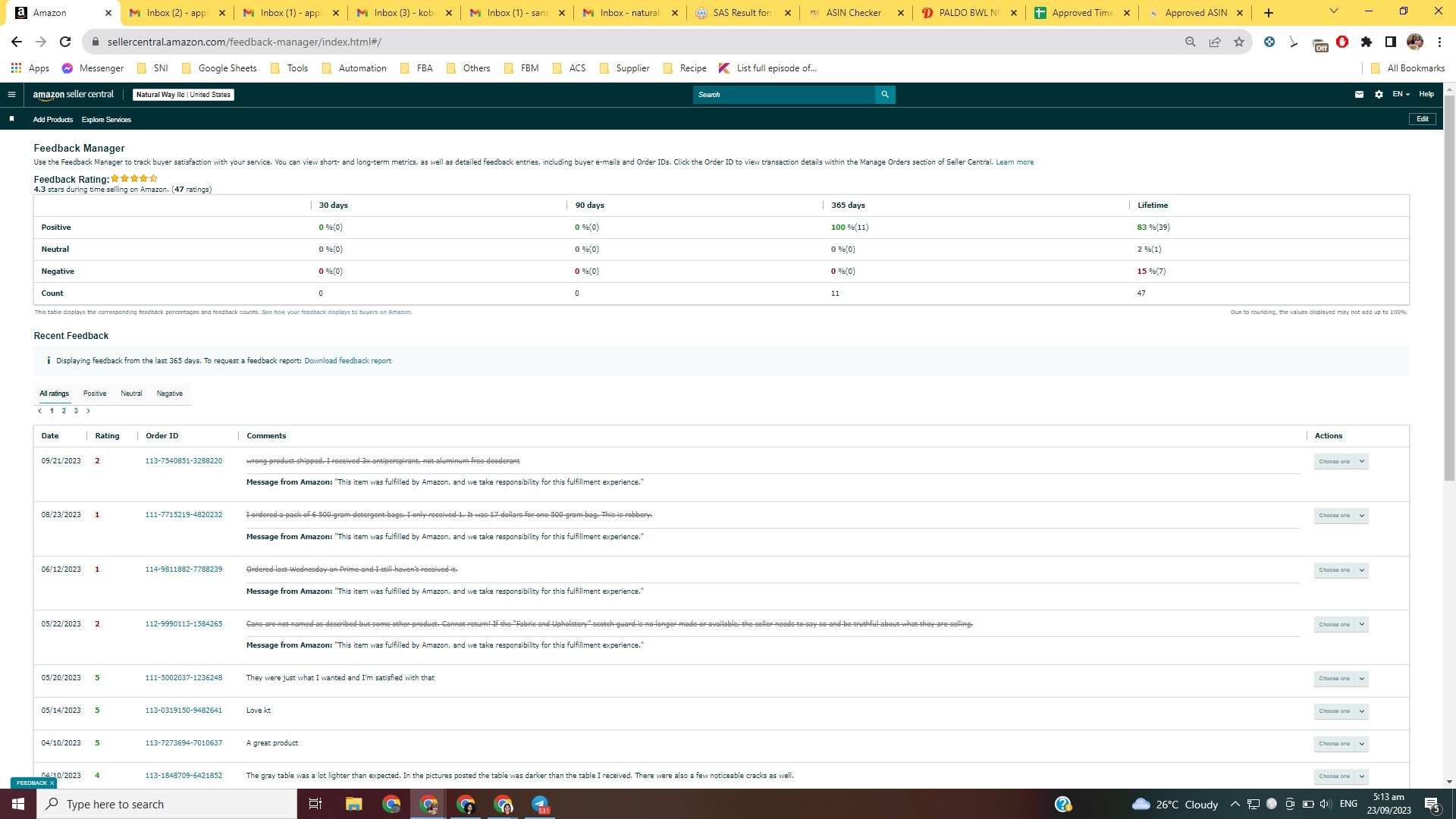1456x819 pixels.
Task: Open Choose one dropdown for order 111-5002037-1236248
Action: click(x=1341, y=679)
